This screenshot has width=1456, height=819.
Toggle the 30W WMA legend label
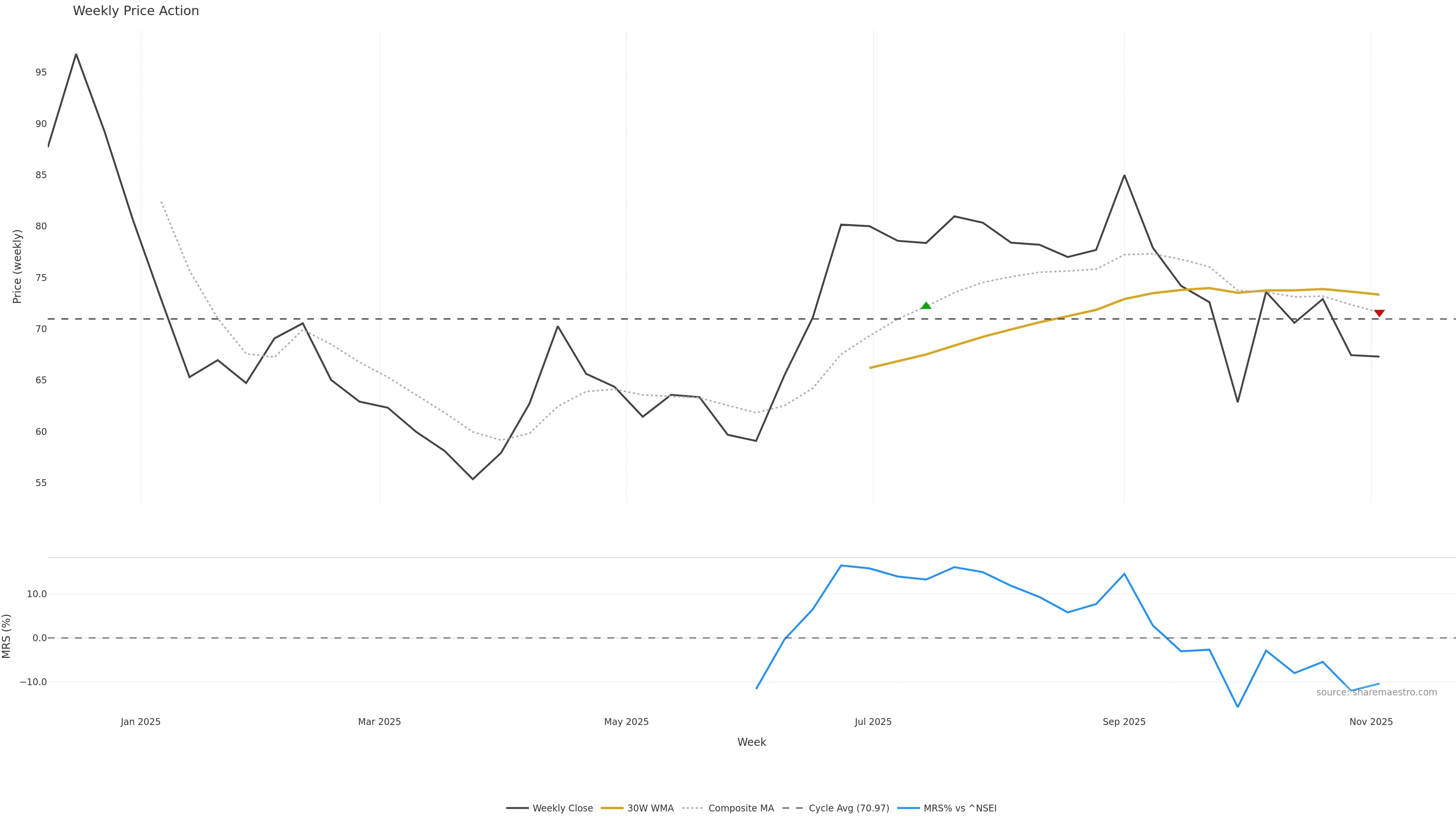tap(650, 808)
